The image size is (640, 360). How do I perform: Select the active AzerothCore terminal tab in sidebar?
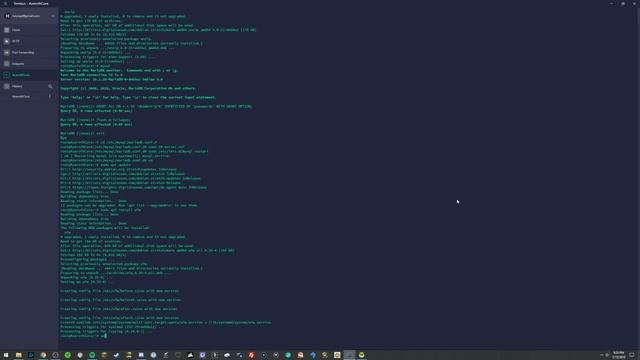[29, 75]
